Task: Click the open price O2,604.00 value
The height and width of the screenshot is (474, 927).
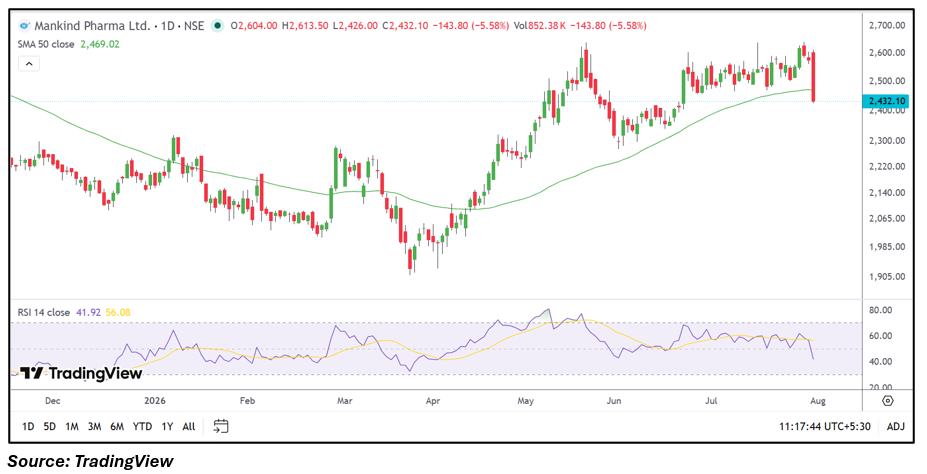Action: click(254, 26)
